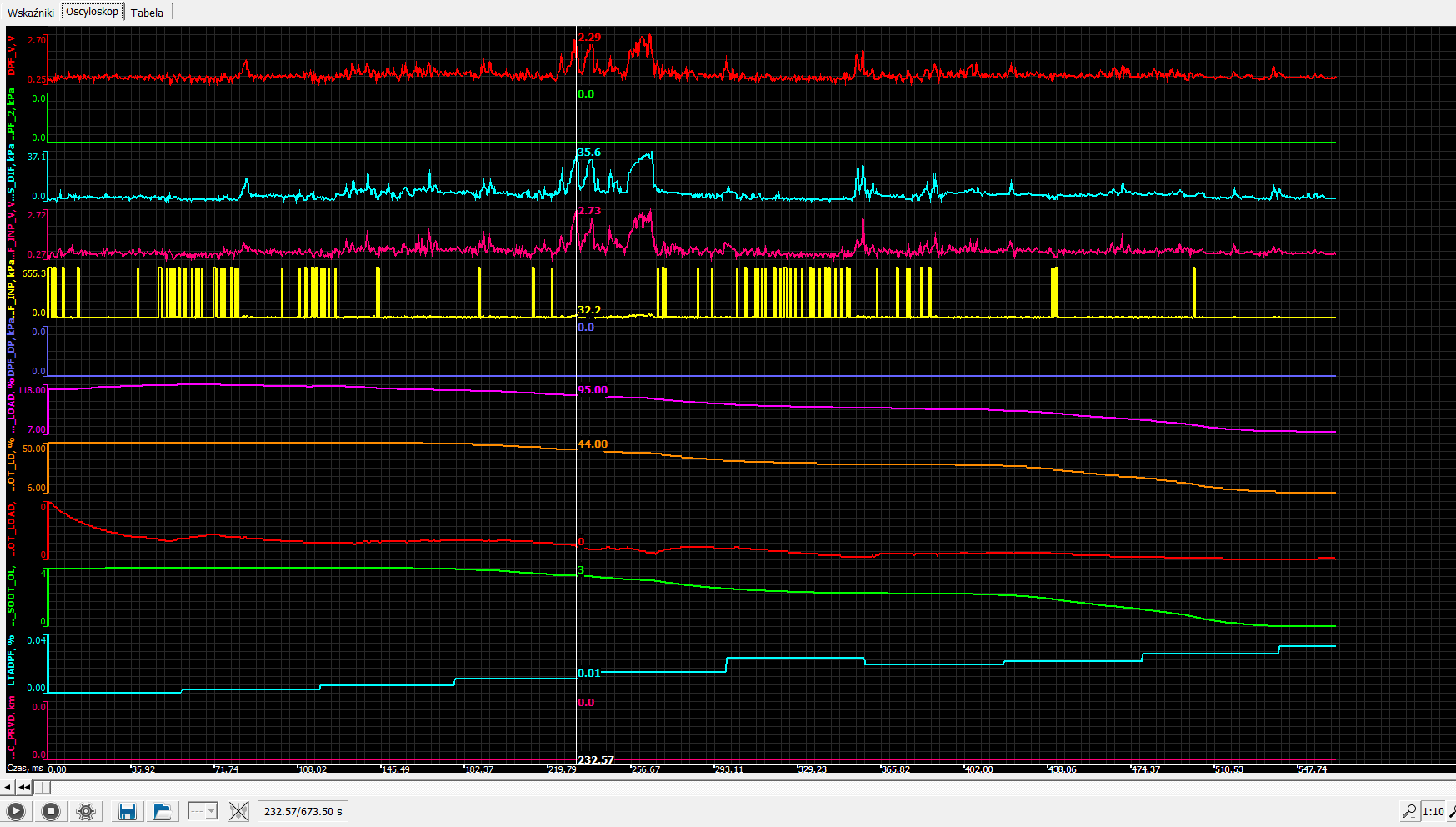Click the 118.00 magenta scale maximum
This screenshot has width=1456, height=827.
(x=32, y=390)
